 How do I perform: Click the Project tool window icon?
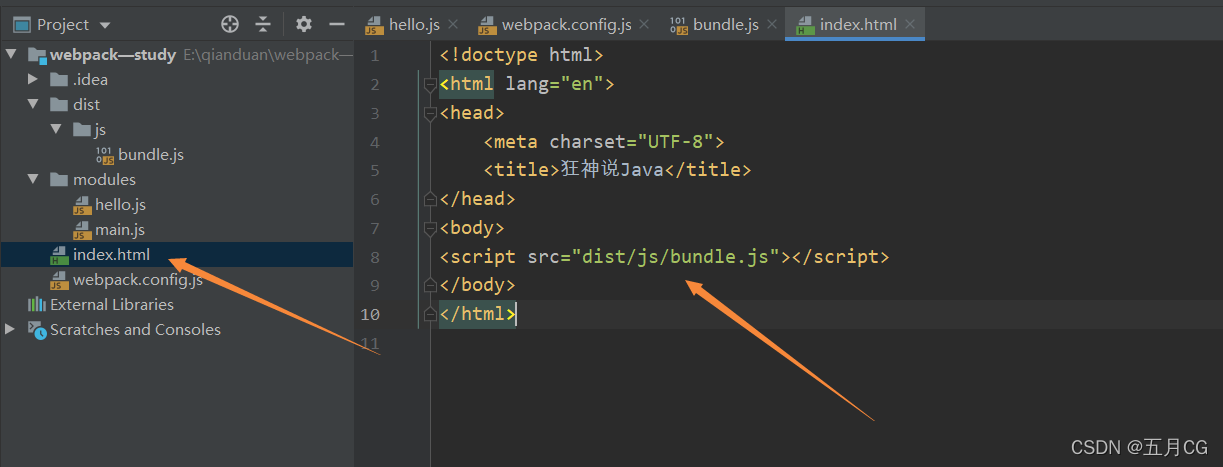click(x=21, y=24)
